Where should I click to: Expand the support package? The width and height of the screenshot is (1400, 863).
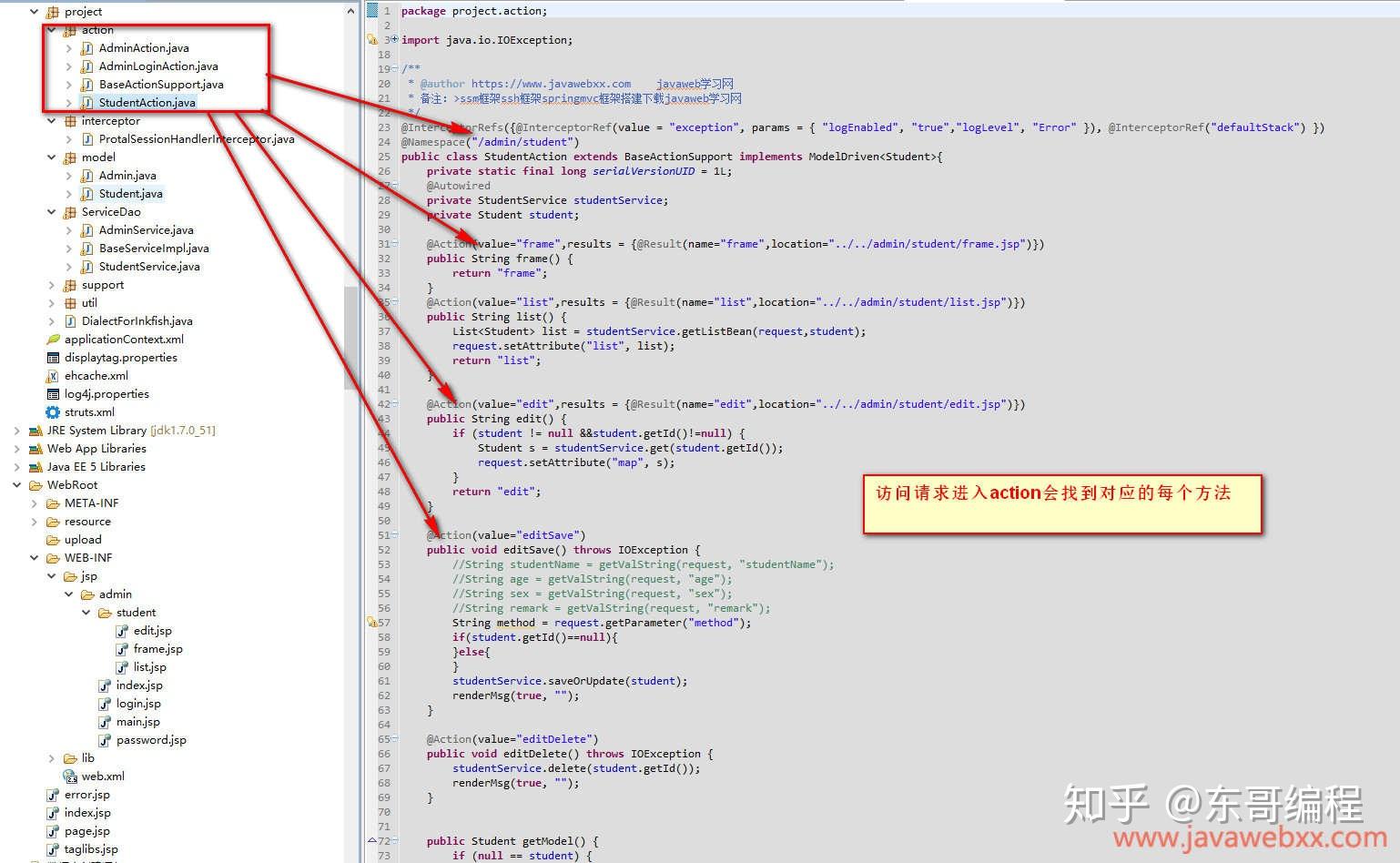click(52, 285)
